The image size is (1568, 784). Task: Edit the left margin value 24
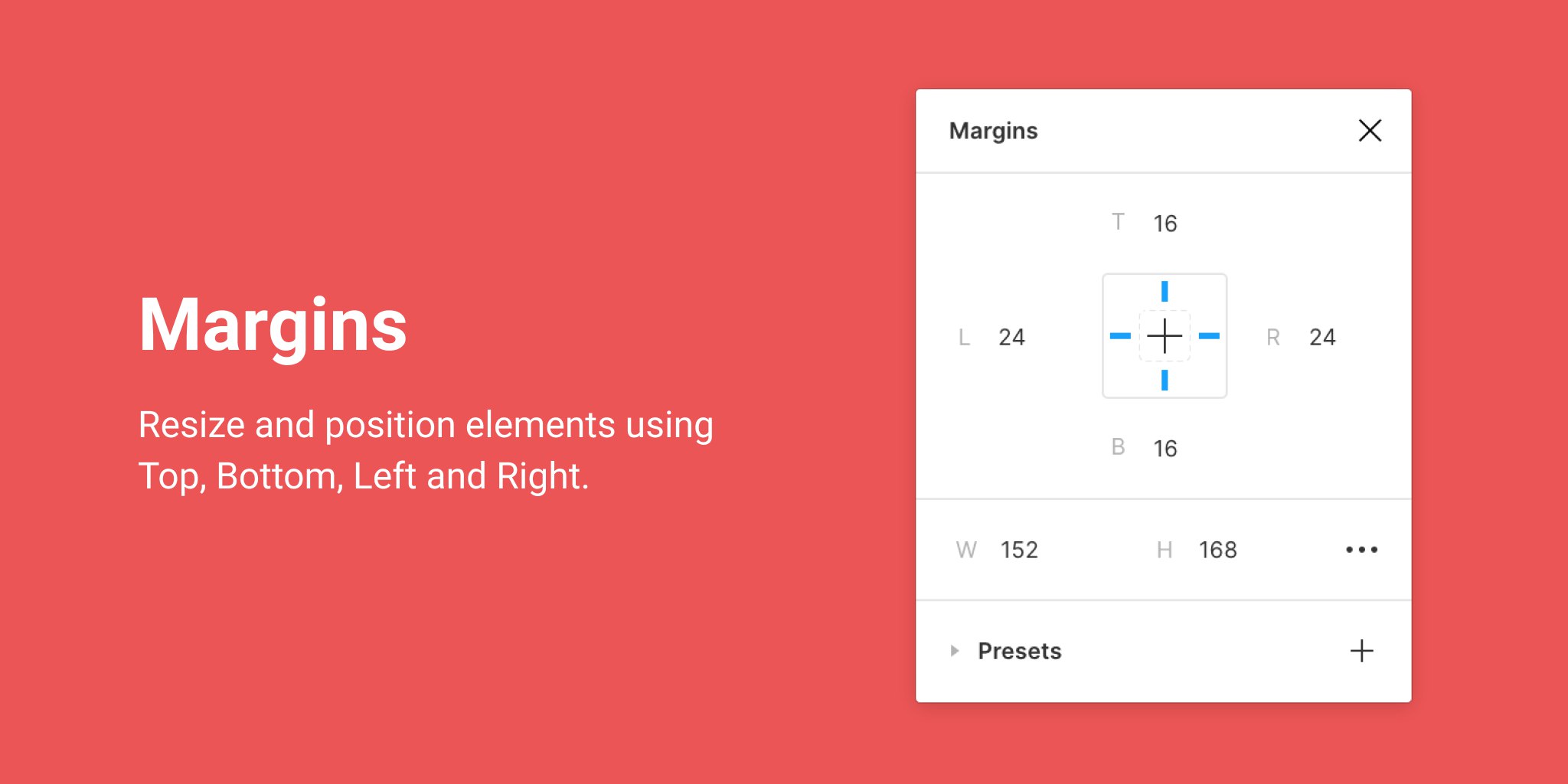pos(1011,337)
